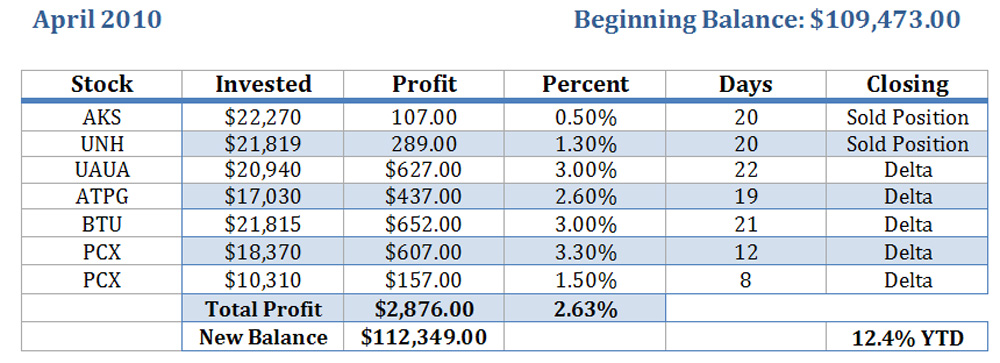Image resolution: width=1000 pixels, height=363 pixels.
Task: Select the new balance $112,349.00 cell
Action: [424, 337]
